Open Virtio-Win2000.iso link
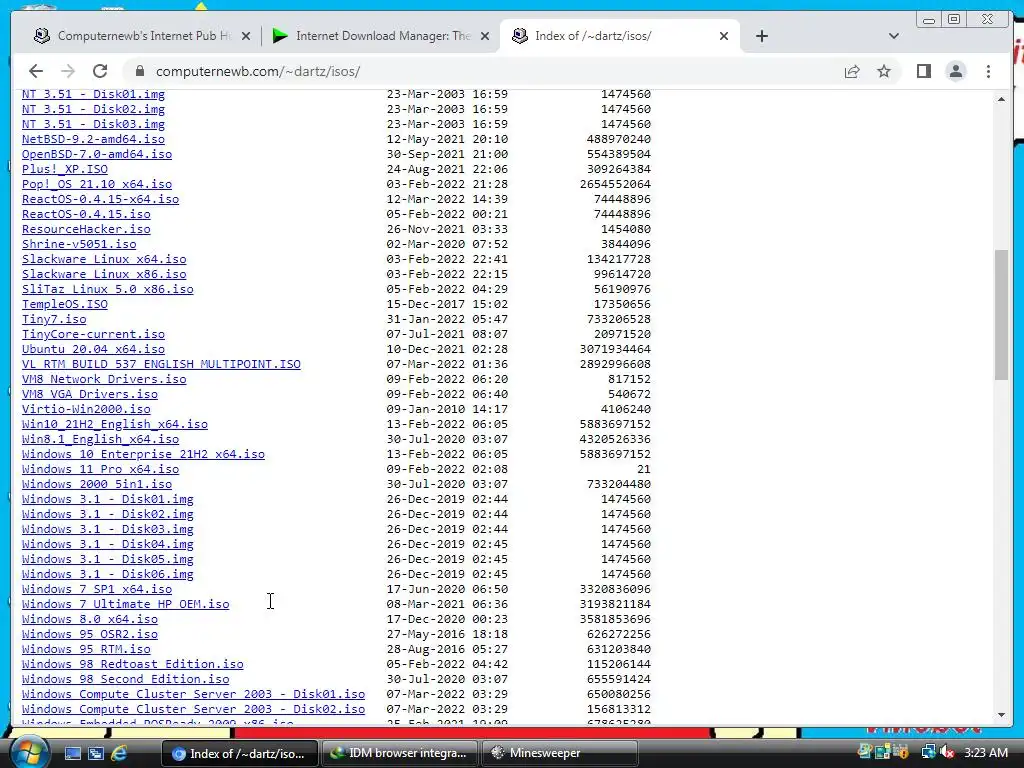 coord(86,409)
